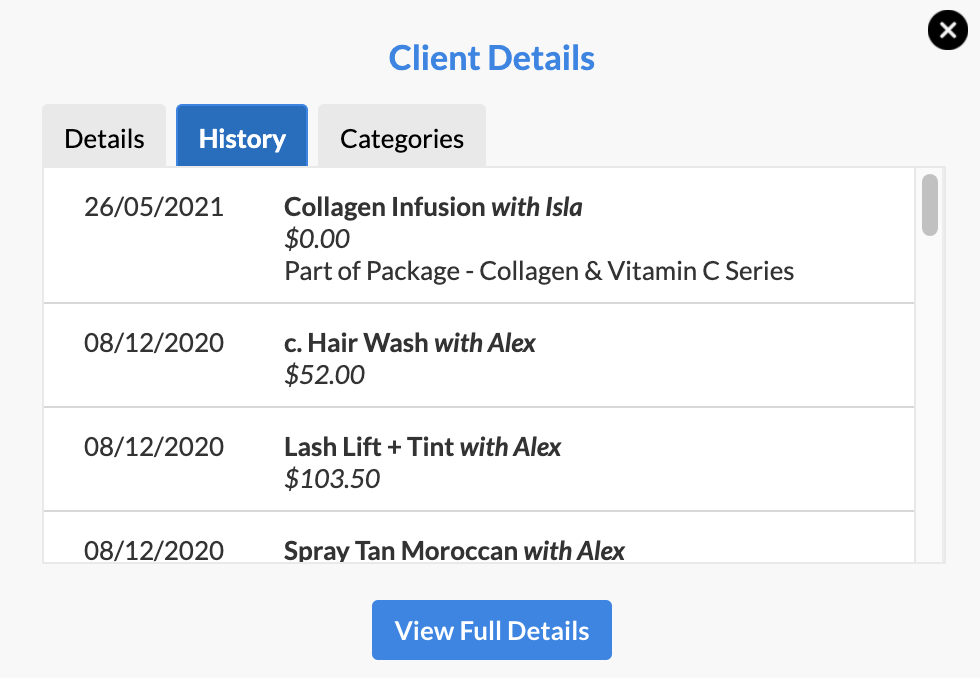Click the X icon in the top corner
Viewport: 980px width, 678px height.
948,30
